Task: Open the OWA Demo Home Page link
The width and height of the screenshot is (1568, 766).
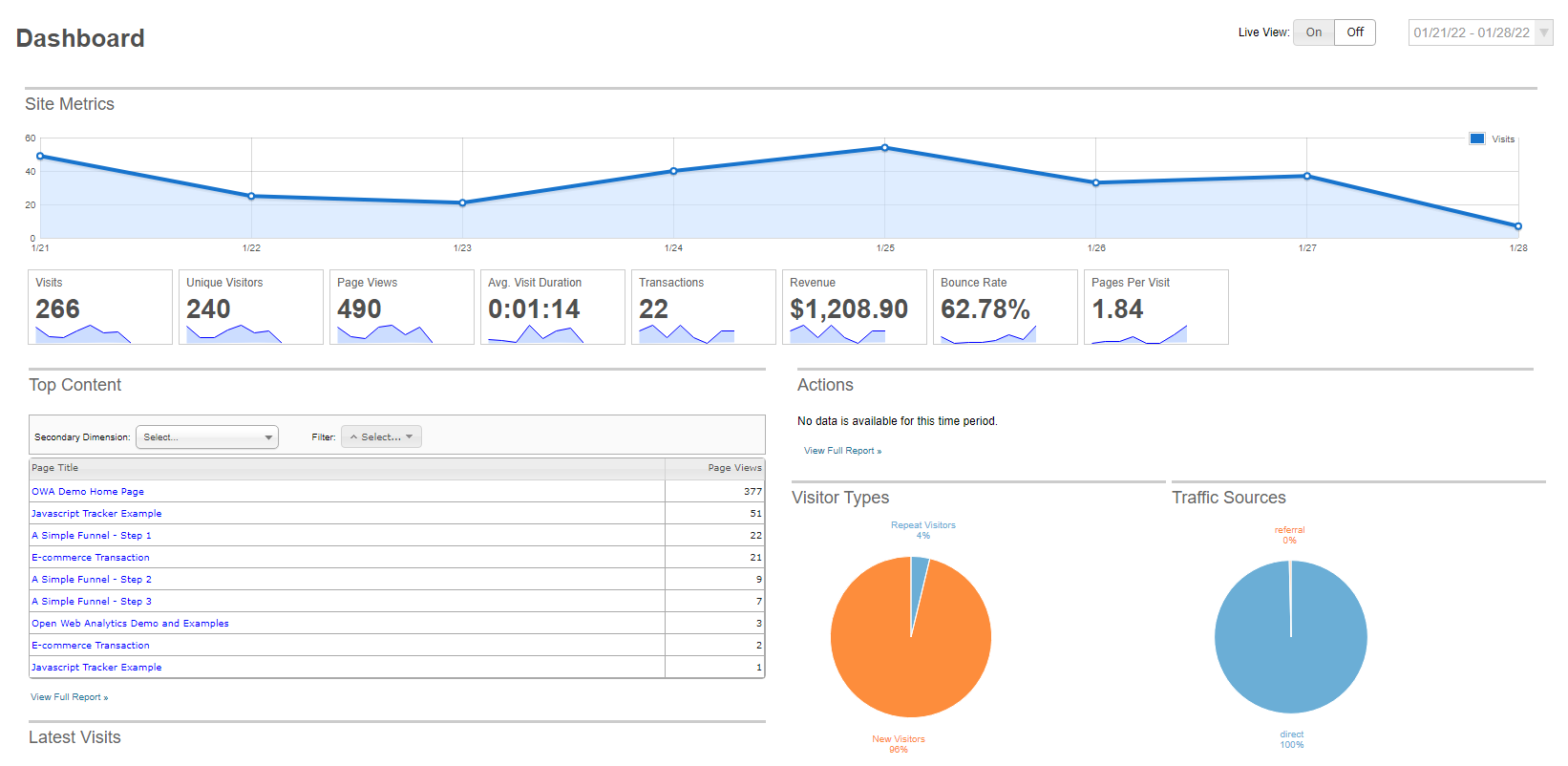Action: pyautogui.click(x=88, y=492)
